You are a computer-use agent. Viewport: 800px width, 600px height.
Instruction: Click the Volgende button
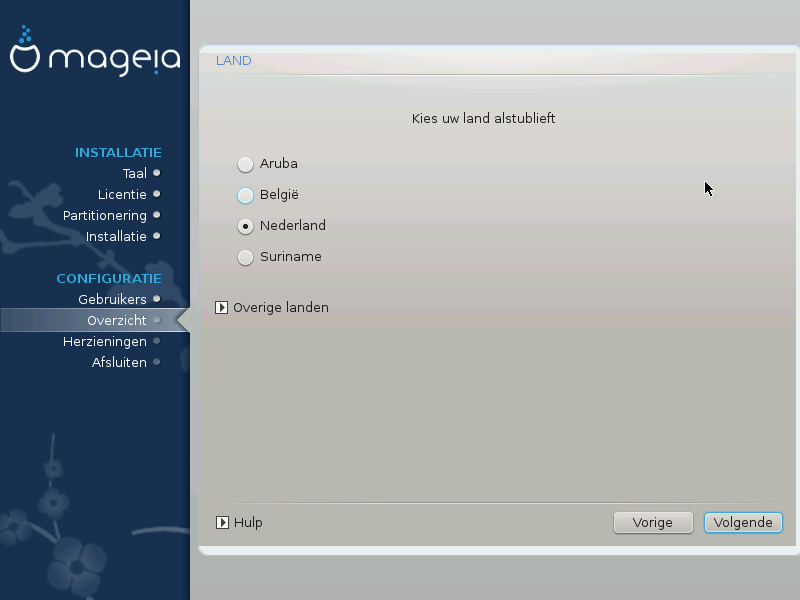743,523
